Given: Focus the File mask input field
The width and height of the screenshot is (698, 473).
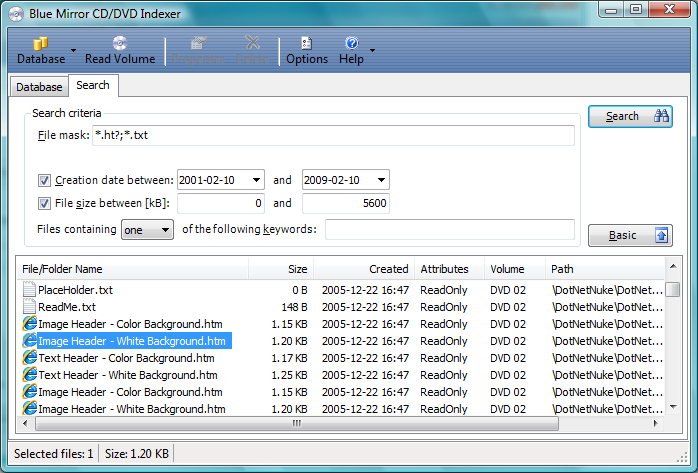Looking at the screenshot, I should (333, 135).
